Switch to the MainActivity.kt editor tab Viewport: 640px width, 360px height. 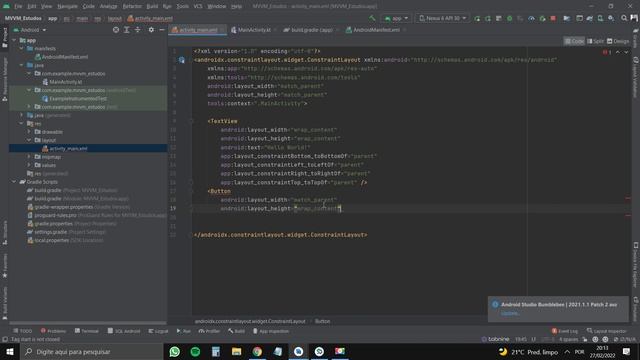click(x=254, y=30)
